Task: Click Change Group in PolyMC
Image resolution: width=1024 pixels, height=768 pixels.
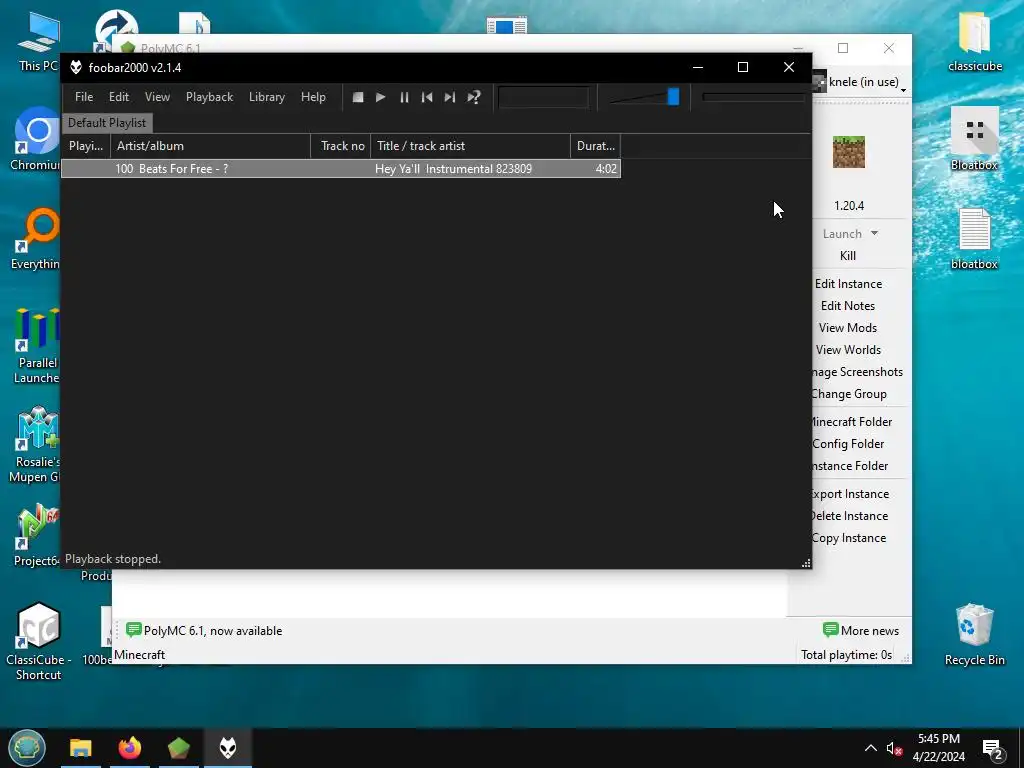Action: [850, 394]
